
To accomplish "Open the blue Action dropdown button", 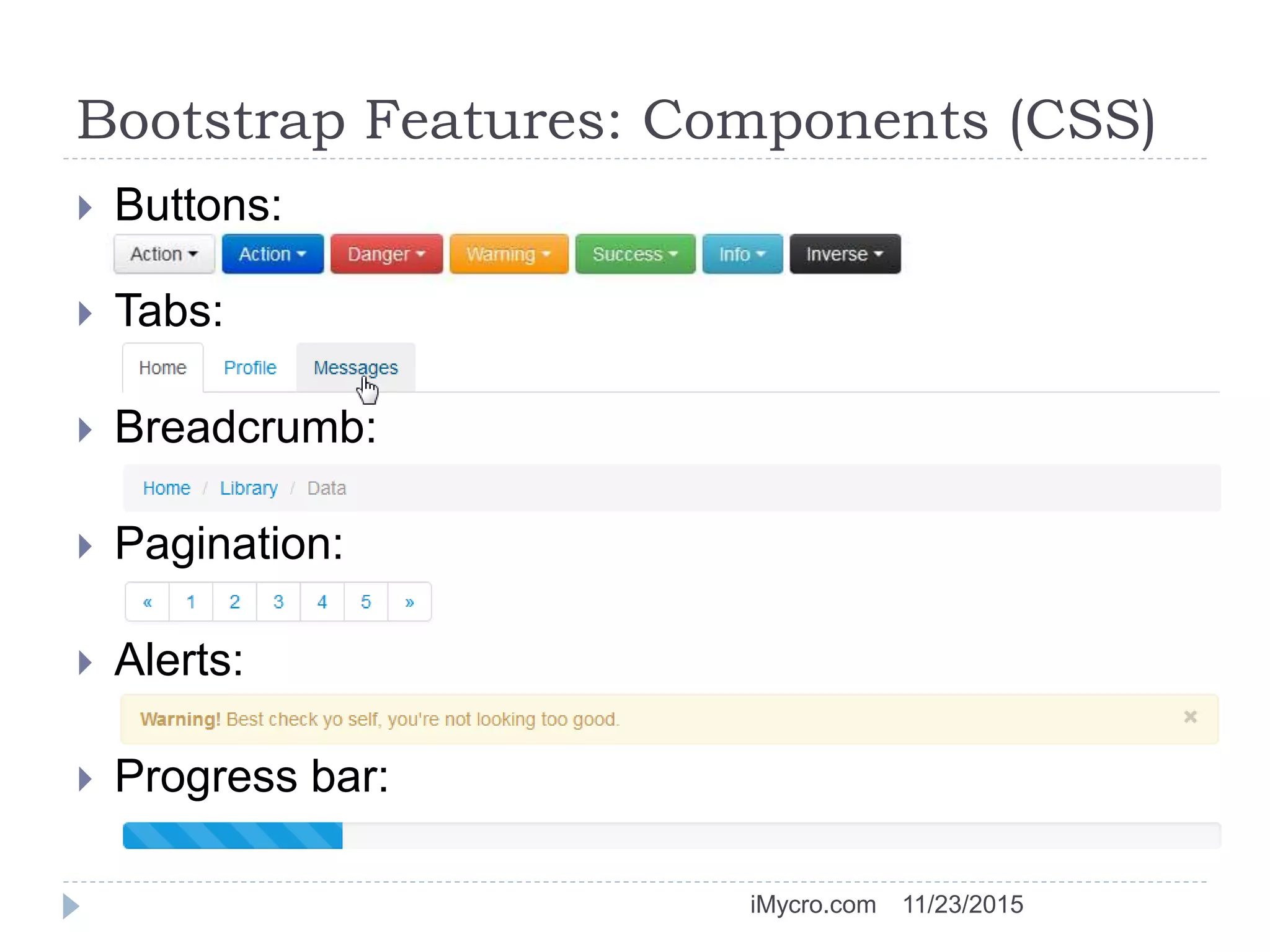I will coord(273,254).
